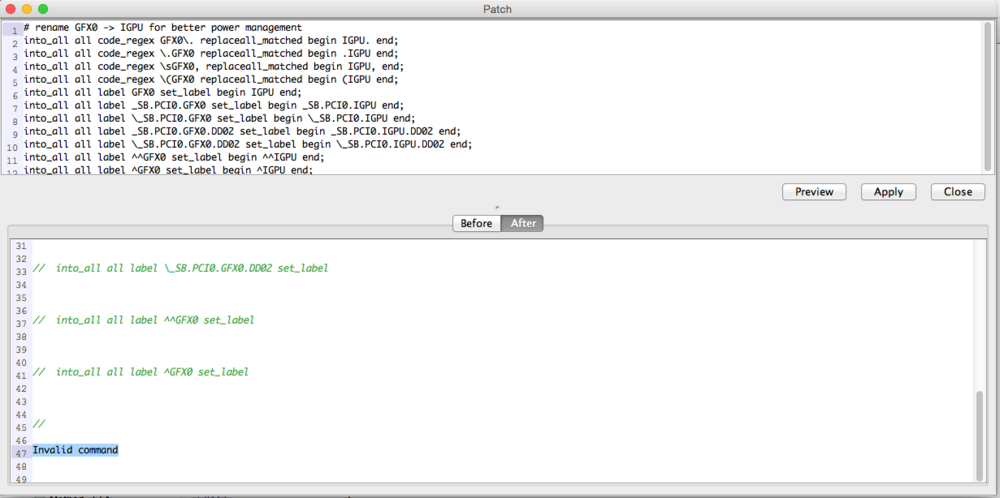Viewport: 1000px width, 498px height.
Task: Click the red close window button
Action: tap(11, 9)
